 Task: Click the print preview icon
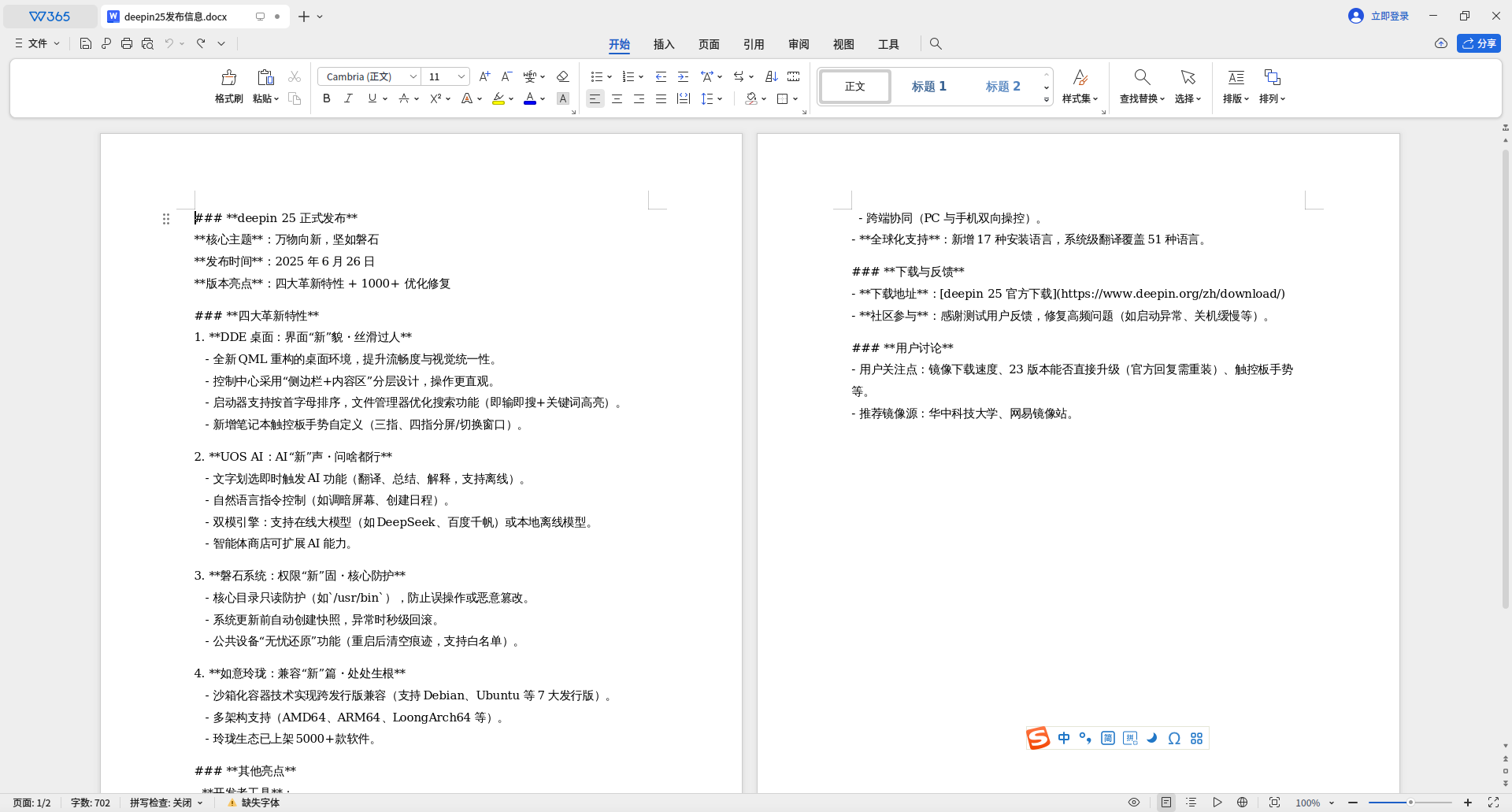click(147, 43)
